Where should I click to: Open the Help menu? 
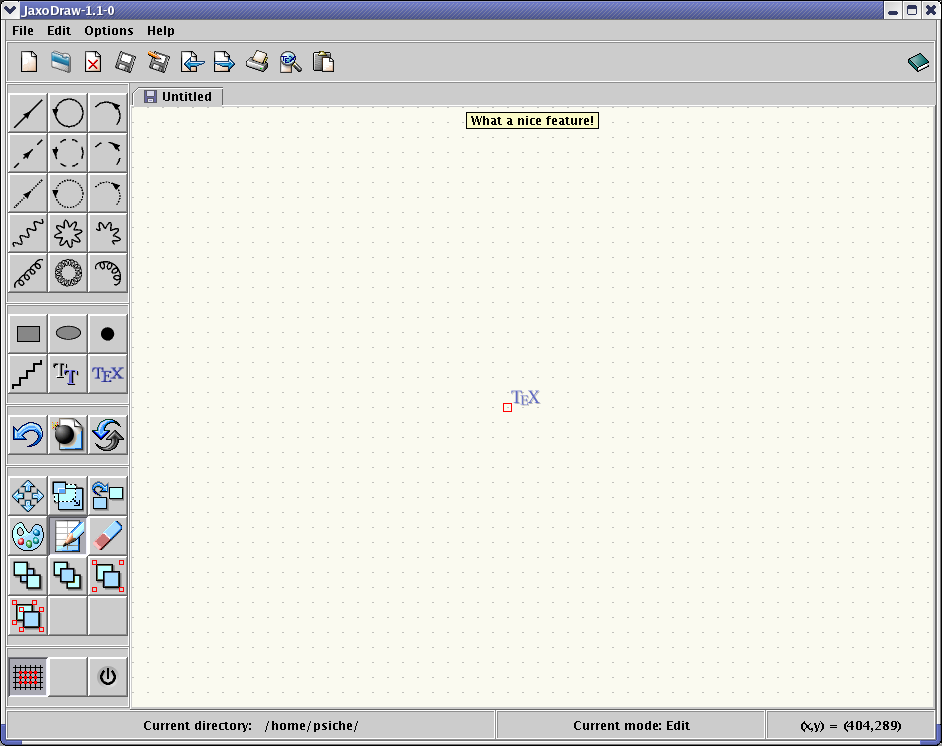[x=160, y=31]
